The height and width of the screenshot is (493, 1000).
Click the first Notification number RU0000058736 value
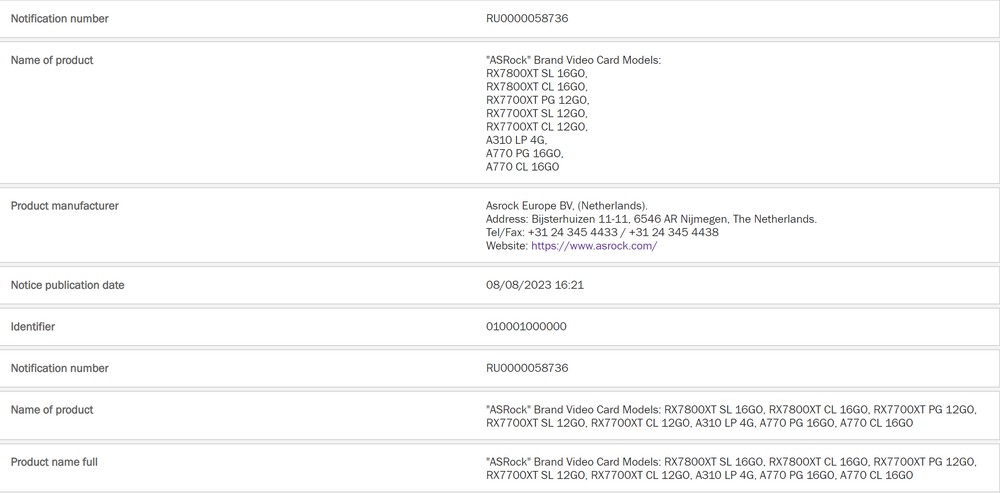pos(527,18)
